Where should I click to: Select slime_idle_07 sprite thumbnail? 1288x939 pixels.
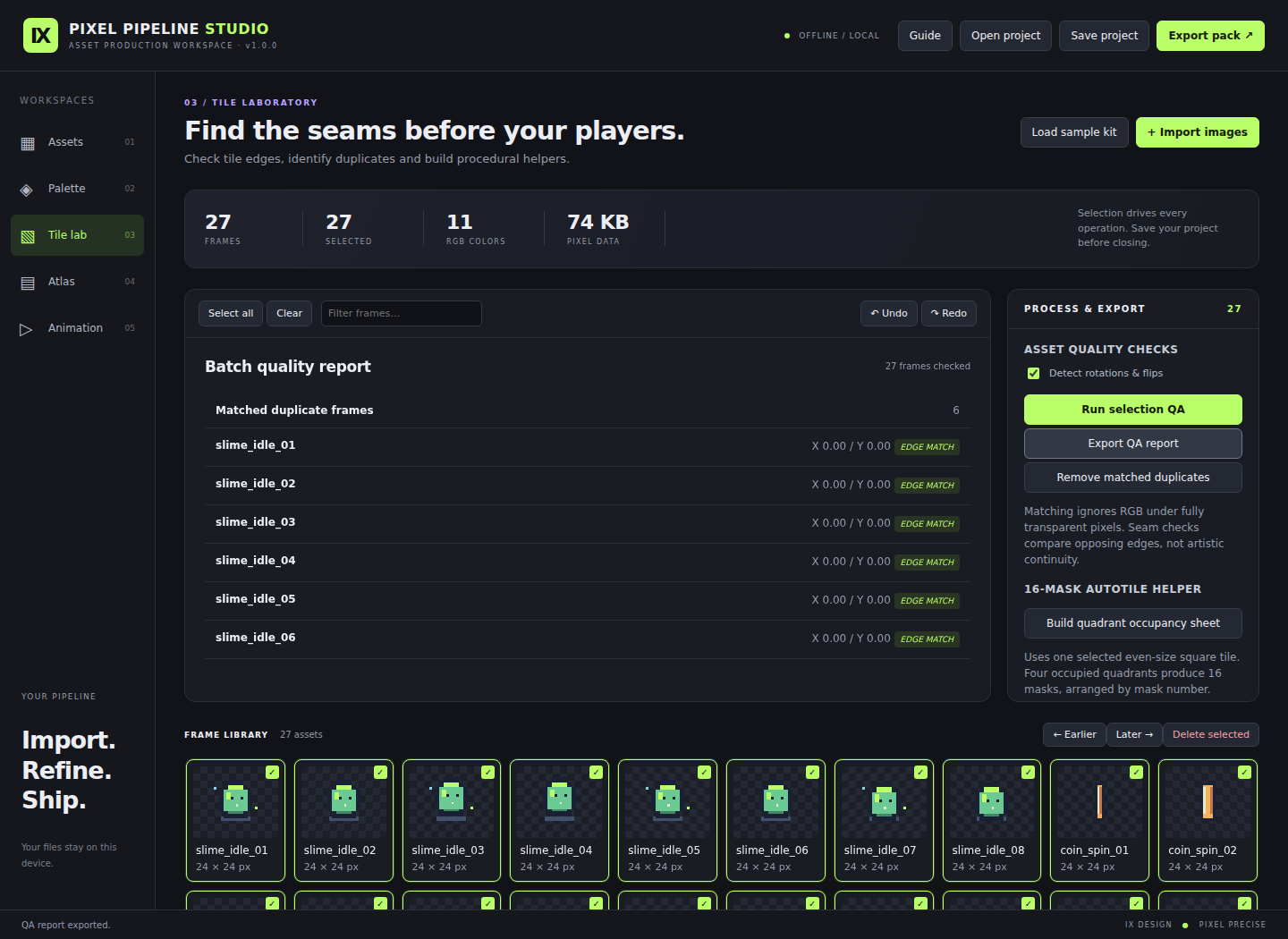pyautogui.click(x=884, y=802)
